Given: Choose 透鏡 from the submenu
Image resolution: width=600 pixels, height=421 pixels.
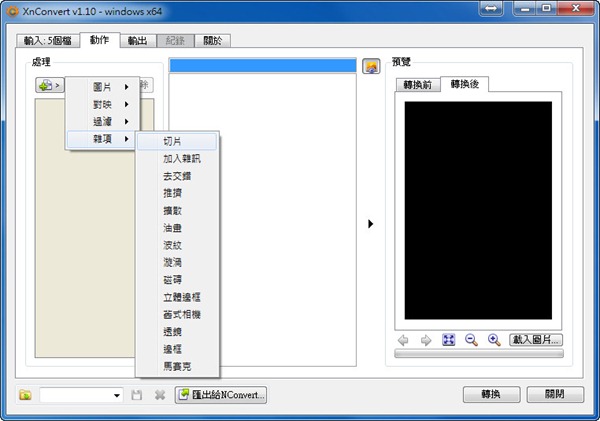Looking at the screenshot, I should pyautogui.click(x=177, y=332).
